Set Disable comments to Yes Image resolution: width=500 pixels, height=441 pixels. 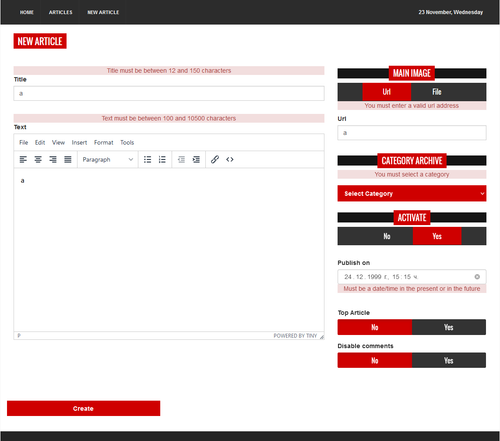point(449,360)
